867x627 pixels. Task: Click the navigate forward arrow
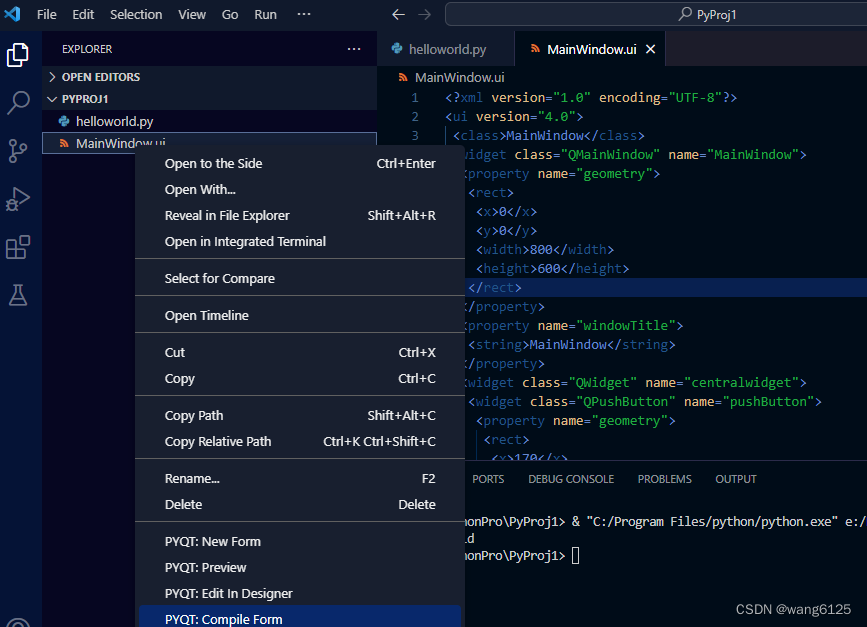(422, 14)
